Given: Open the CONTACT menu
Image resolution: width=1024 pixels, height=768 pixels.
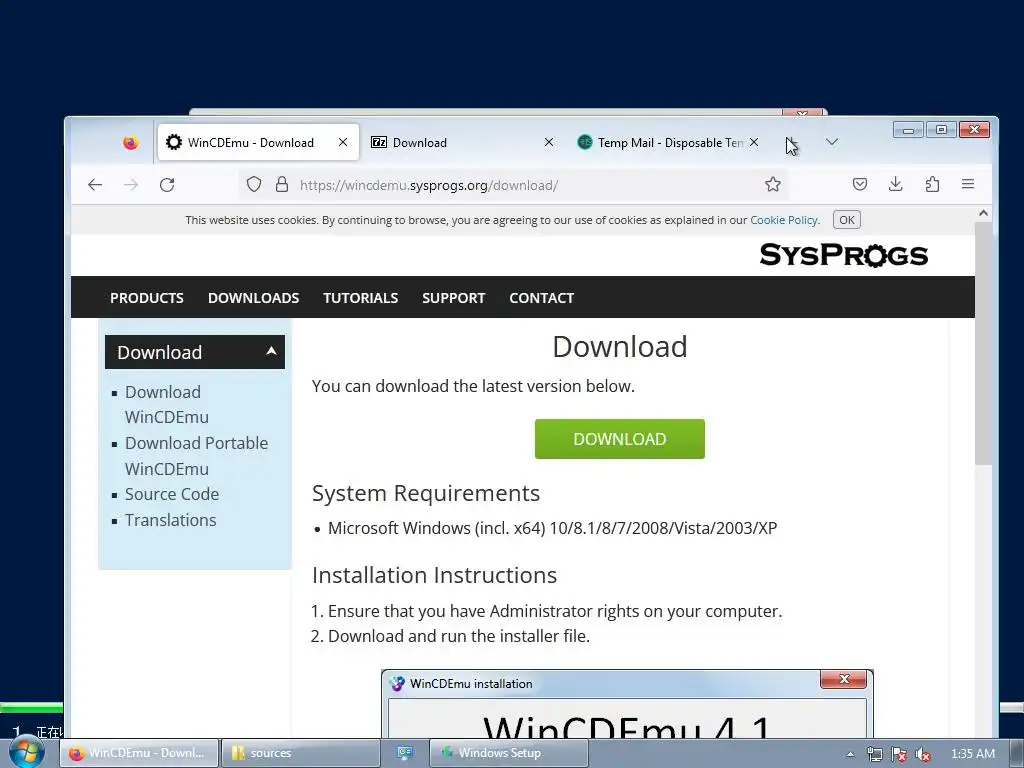Looking at the screenshot, I should pos(541,298).
